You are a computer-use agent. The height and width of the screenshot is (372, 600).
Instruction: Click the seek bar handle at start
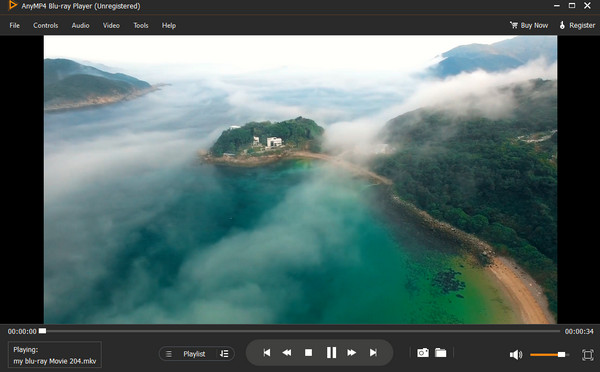click(x=42, y=331)
